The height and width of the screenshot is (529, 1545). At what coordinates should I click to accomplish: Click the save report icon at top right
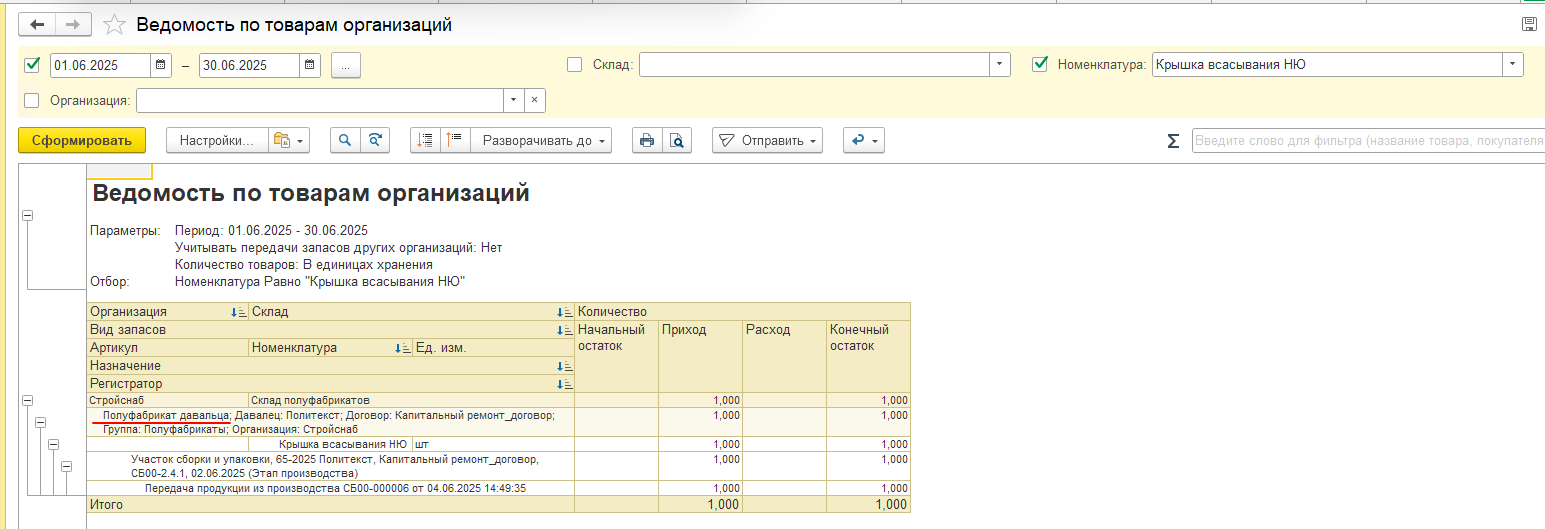coord(1529,25)
